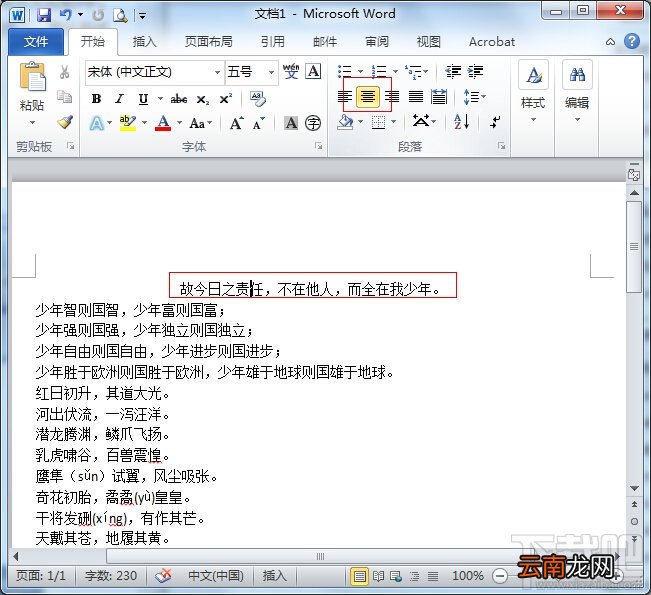Viewport: 651px width, 595px height.
Task: Switch to the 插入 Insert tab
Action: tap(144, 42)
